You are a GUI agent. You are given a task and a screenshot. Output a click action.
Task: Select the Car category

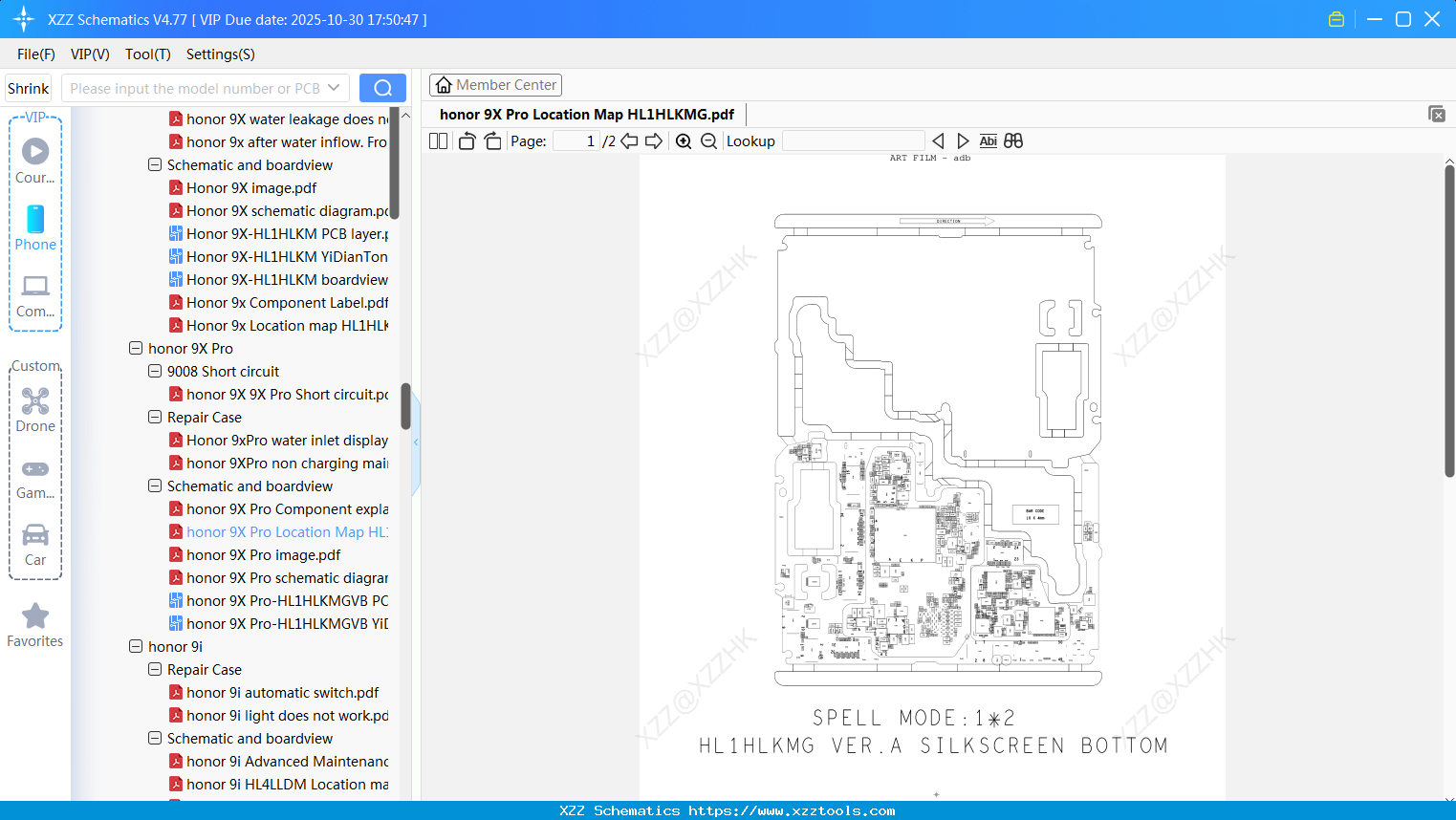click(x=35, y=545)
